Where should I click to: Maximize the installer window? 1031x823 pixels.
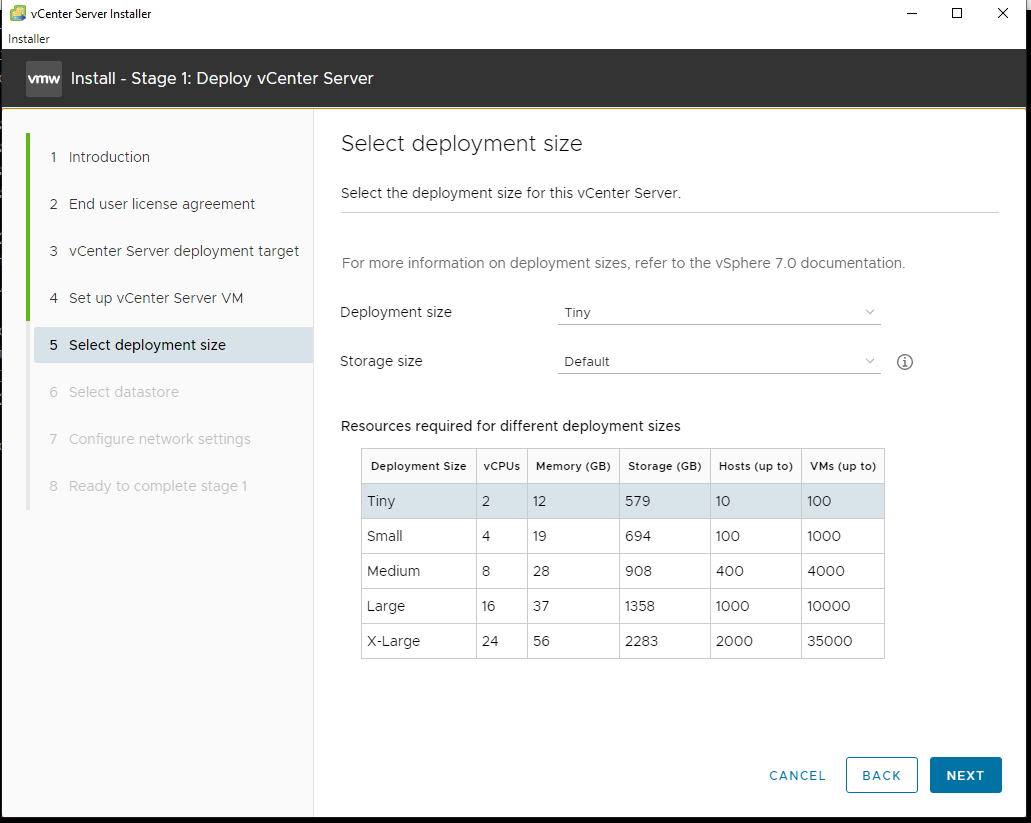pyautogui.click(x=957, y=13)
